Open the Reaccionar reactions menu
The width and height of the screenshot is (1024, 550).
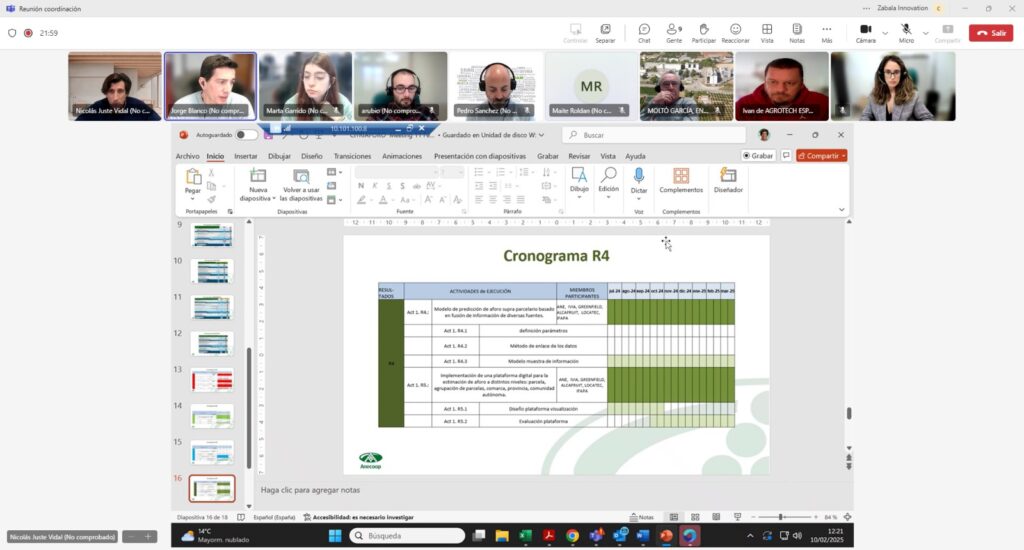coord(735,33)
